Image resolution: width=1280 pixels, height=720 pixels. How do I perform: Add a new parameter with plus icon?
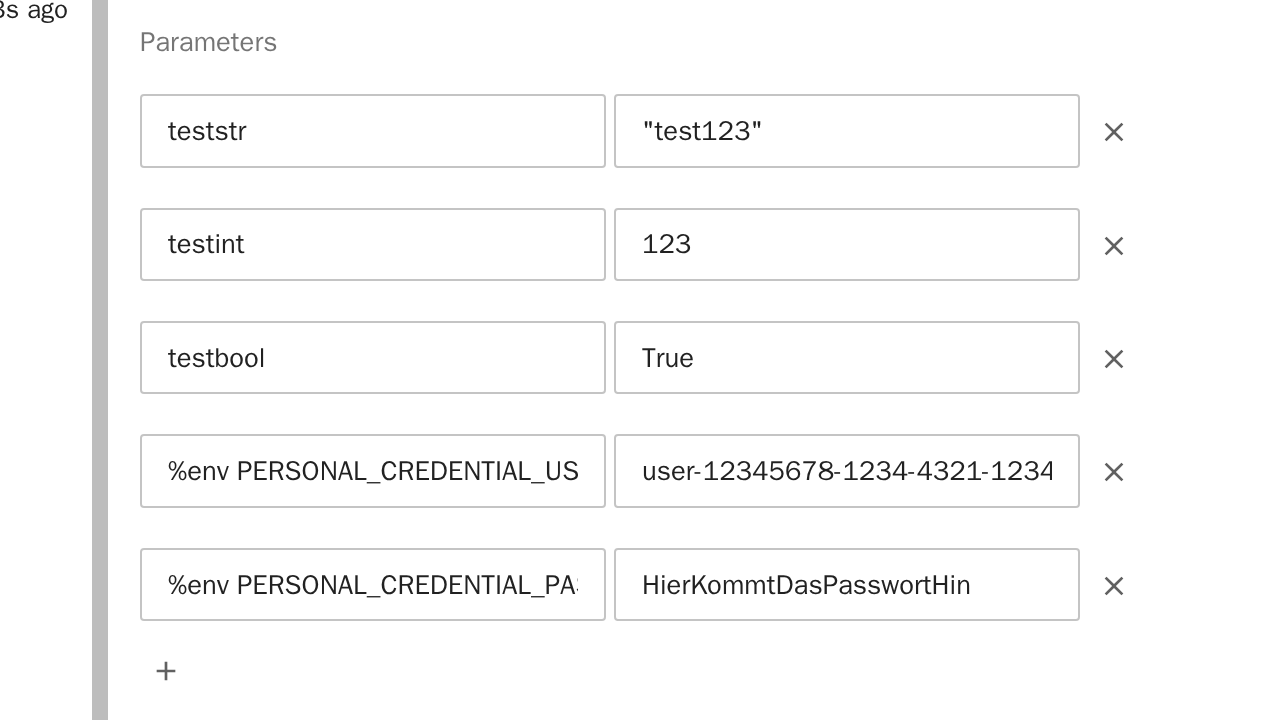point(166,671)
